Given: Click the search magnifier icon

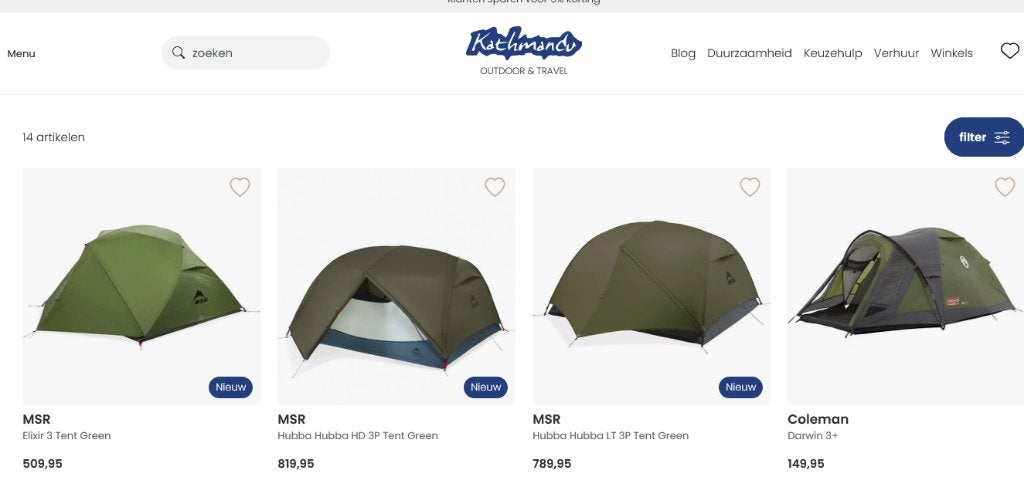Looking at the screenshot, I should [178, 52].
